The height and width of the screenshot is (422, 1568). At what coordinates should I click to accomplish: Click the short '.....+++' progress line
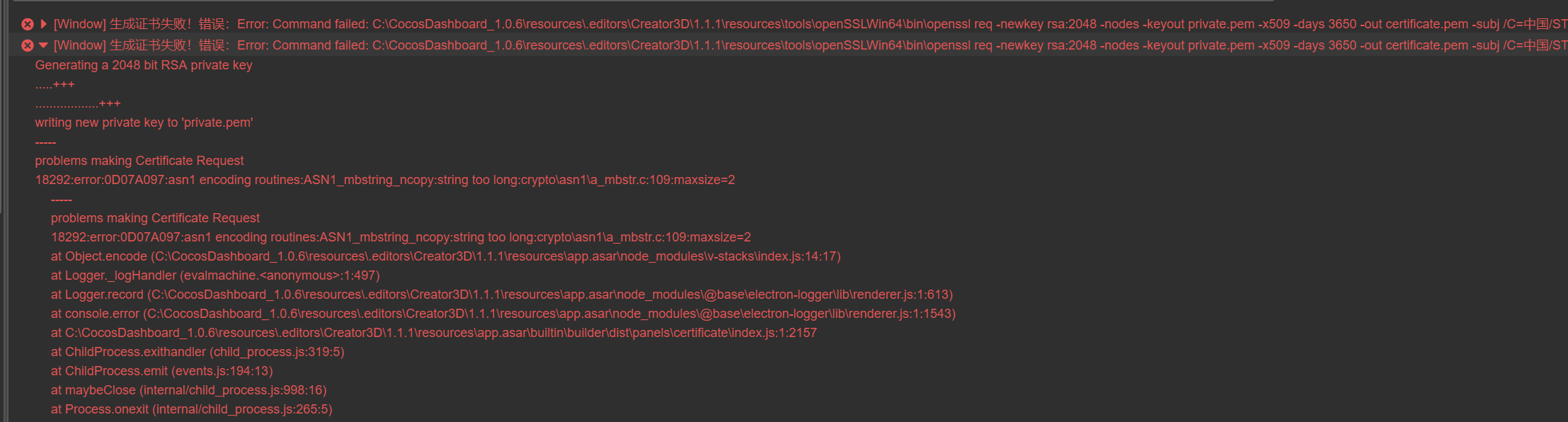[55, 84]
